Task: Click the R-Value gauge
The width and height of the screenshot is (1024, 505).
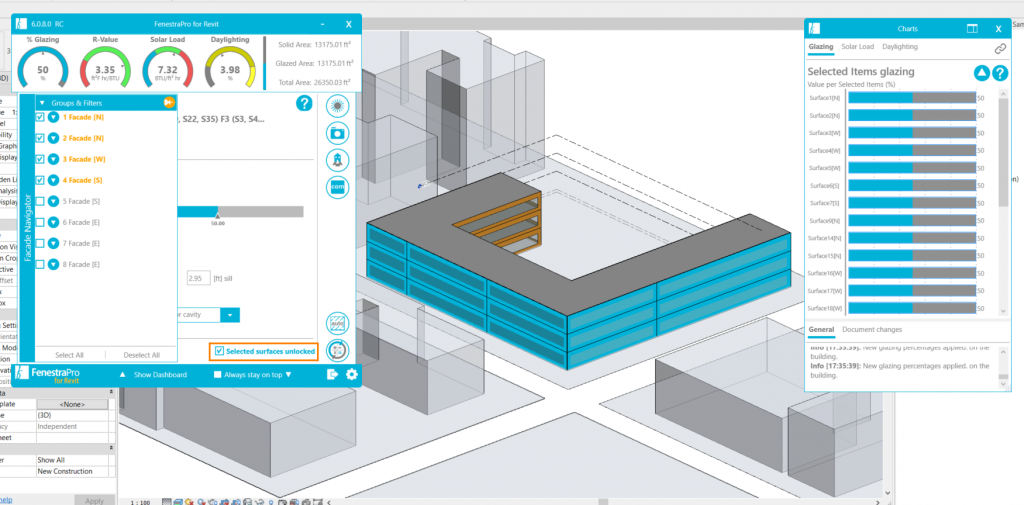Action: [105, 66]
